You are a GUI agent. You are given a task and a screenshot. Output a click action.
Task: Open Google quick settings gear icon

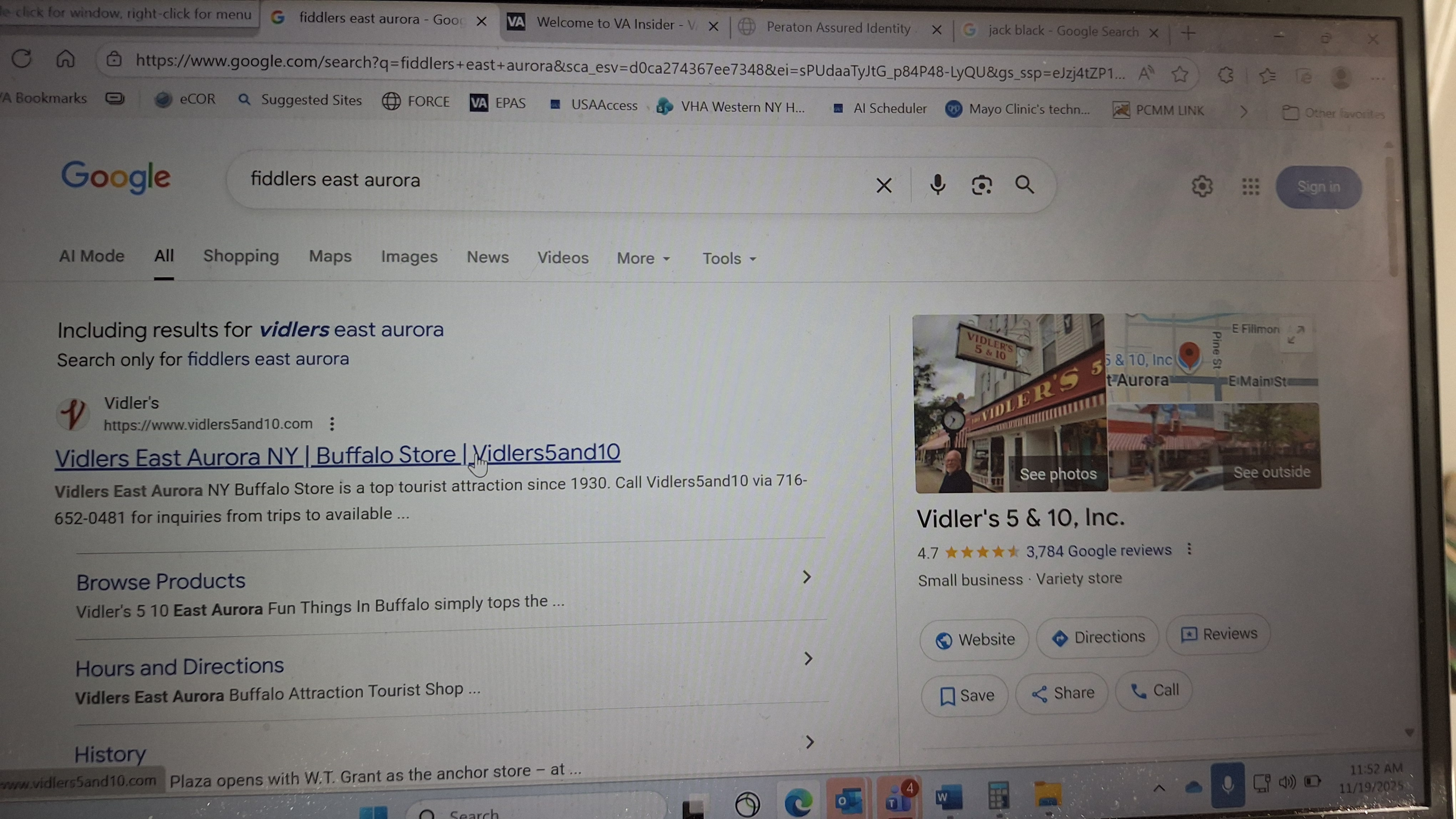[x=1202, y=186]
